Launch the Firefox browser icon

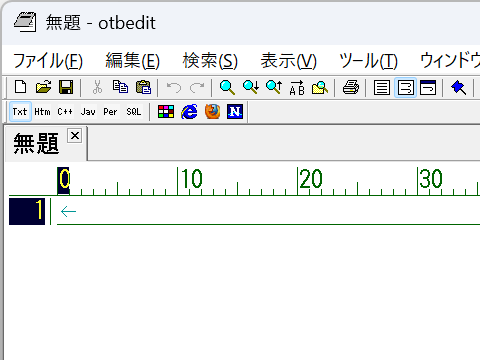click(212, 112)
